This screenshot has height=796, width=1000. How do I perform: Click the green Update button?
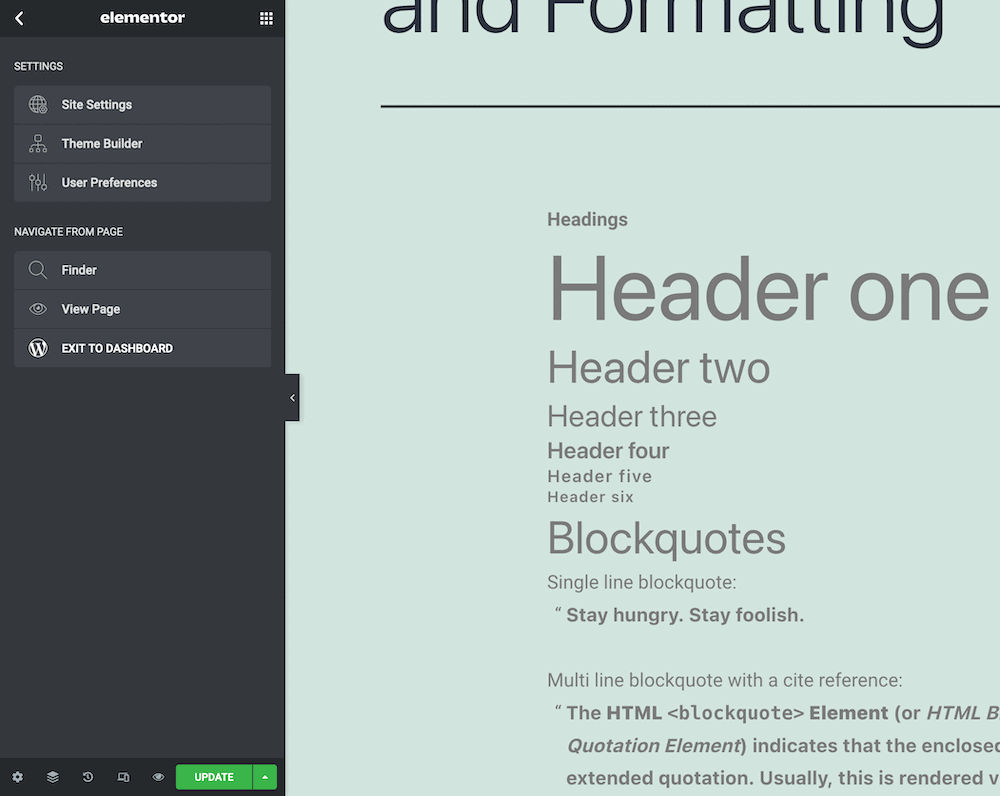tap(214, 777)
